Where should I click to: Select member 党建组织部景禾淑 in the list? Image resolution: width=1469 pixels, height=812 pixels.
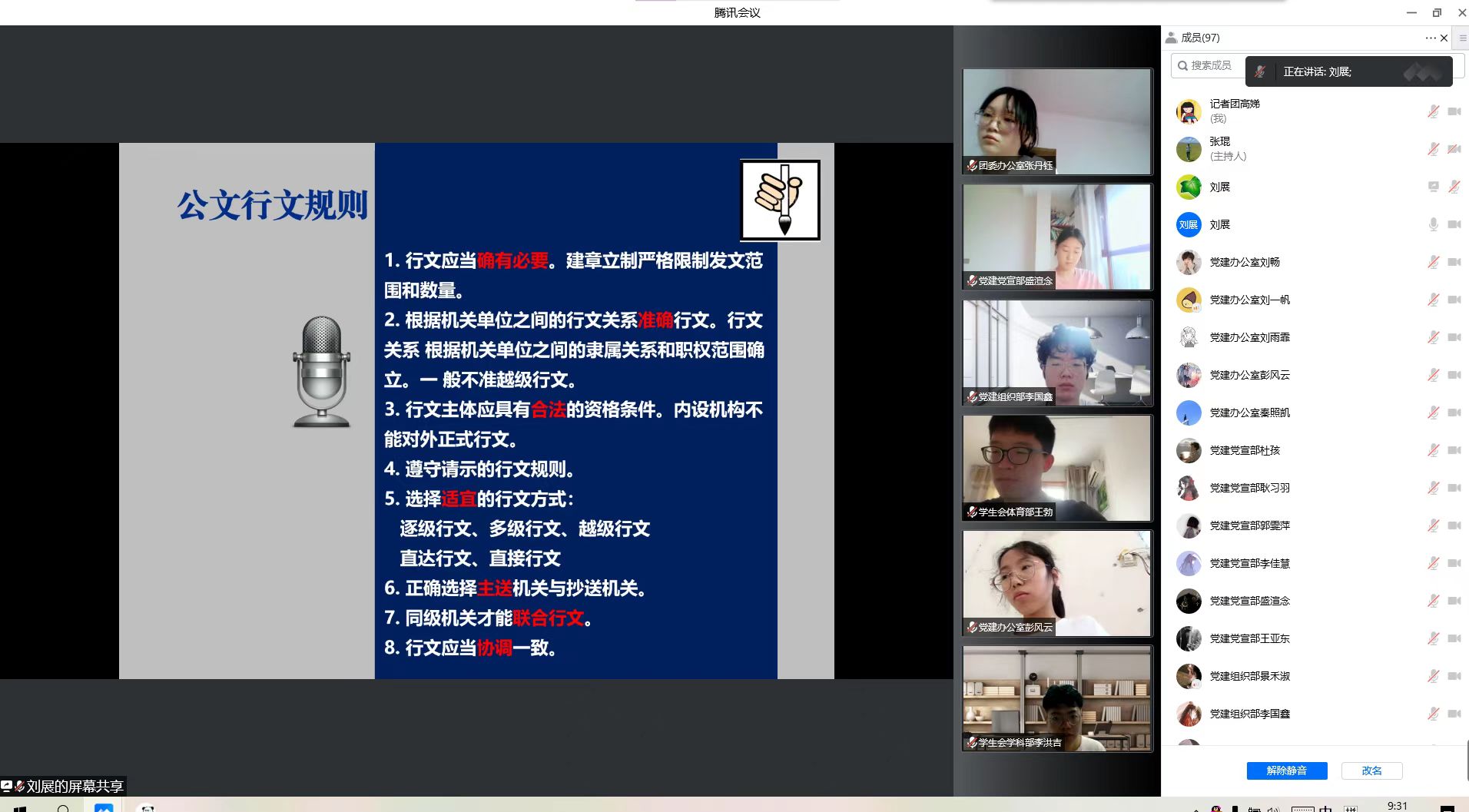[x=1249, y=676]
